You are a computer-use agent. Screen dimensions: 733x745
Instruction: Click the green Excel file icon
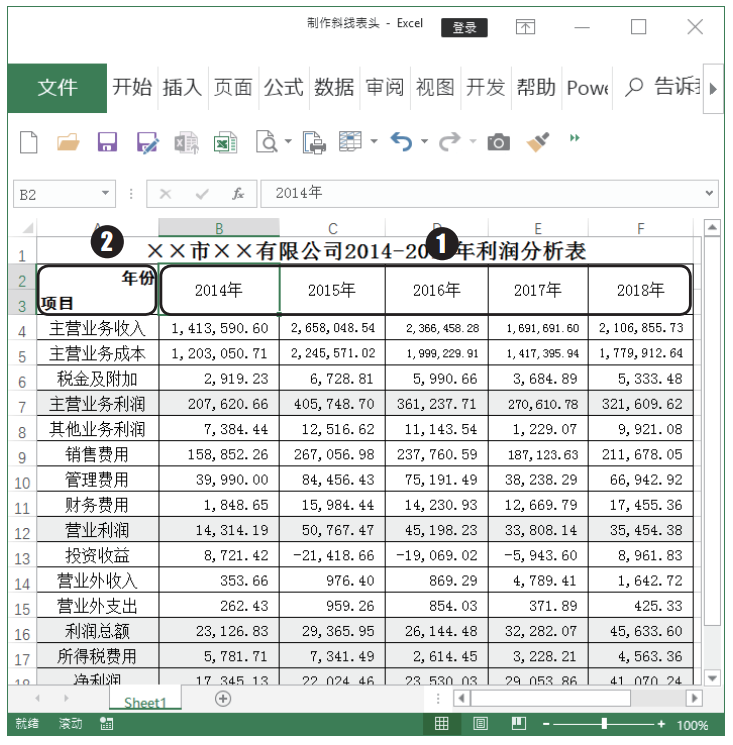click(x=225, y=143)
